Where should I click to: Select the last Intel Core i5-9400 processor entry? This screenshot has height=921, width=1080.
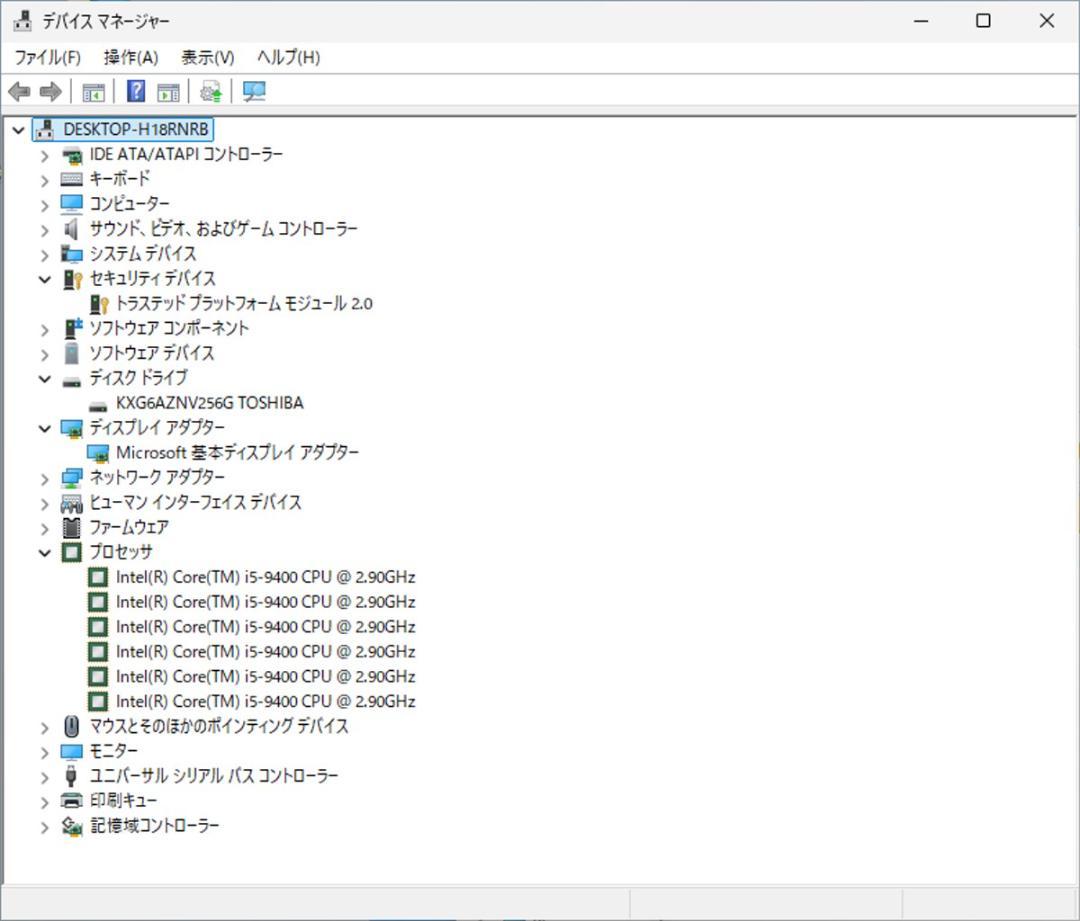[265, 701]
